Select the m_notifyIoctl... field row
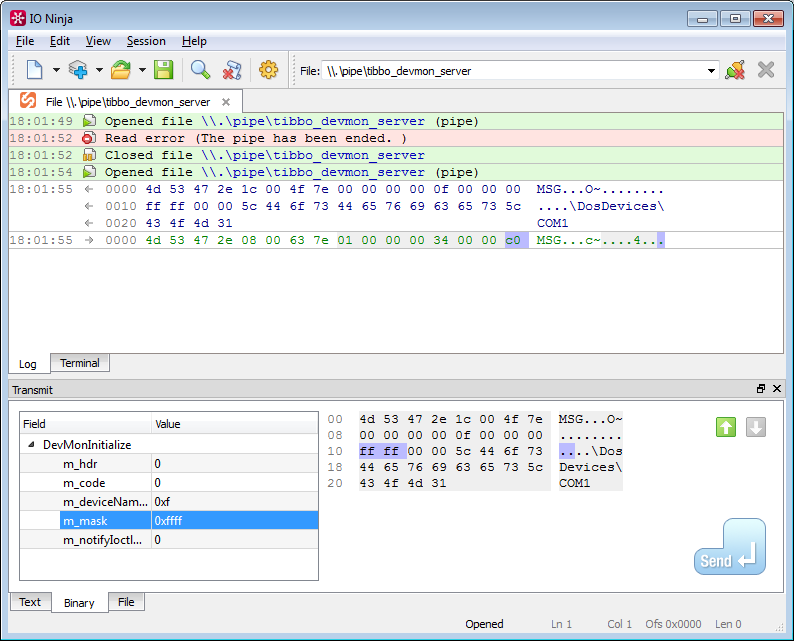Screen dimensions: 794x641 [169, 540]
